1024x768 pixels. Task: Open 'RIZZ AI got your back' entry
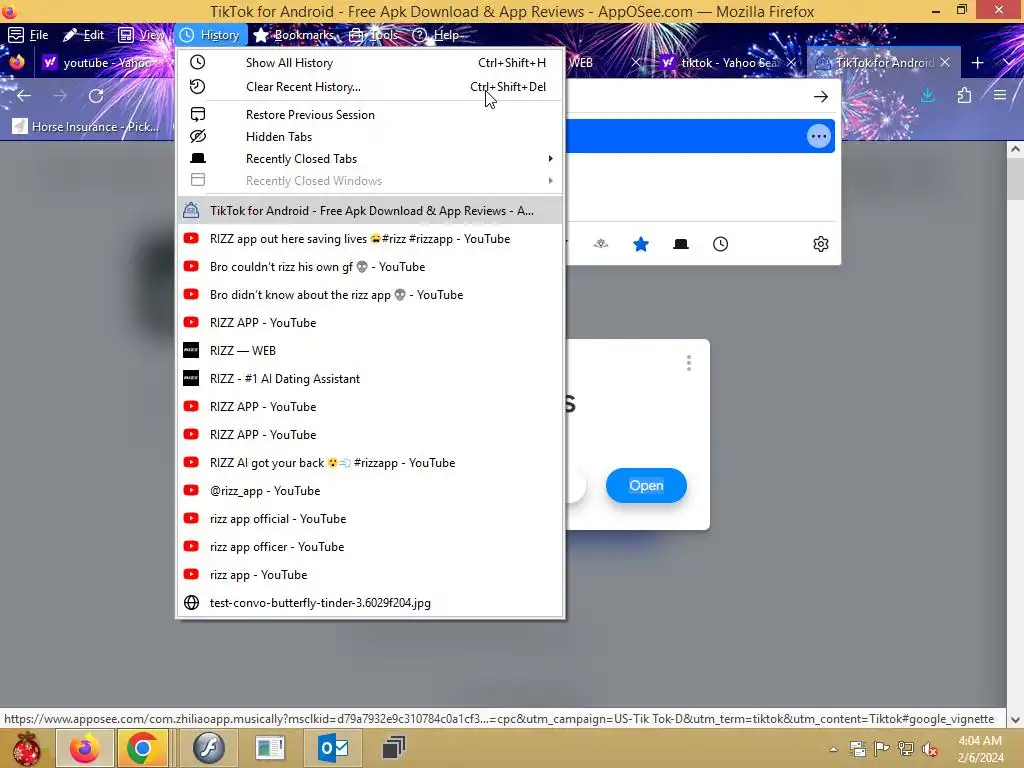pyautogui.click(x=370, y=463)
